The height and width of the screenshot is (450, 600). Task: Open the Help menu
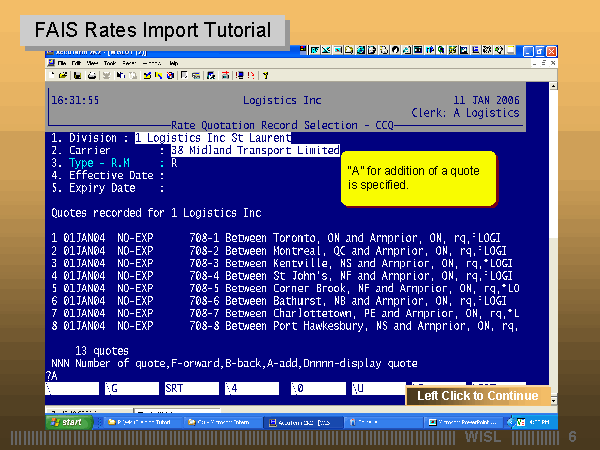pos(174,63)
